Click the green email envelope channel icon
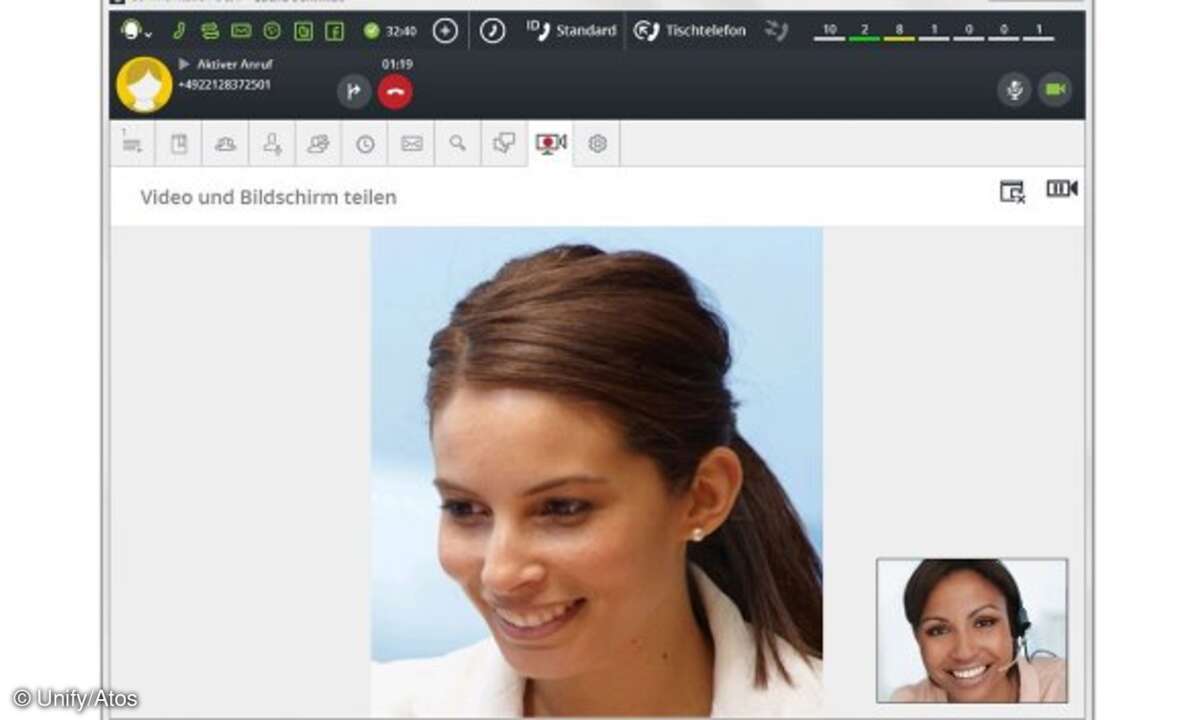 (x=241, y=31)
